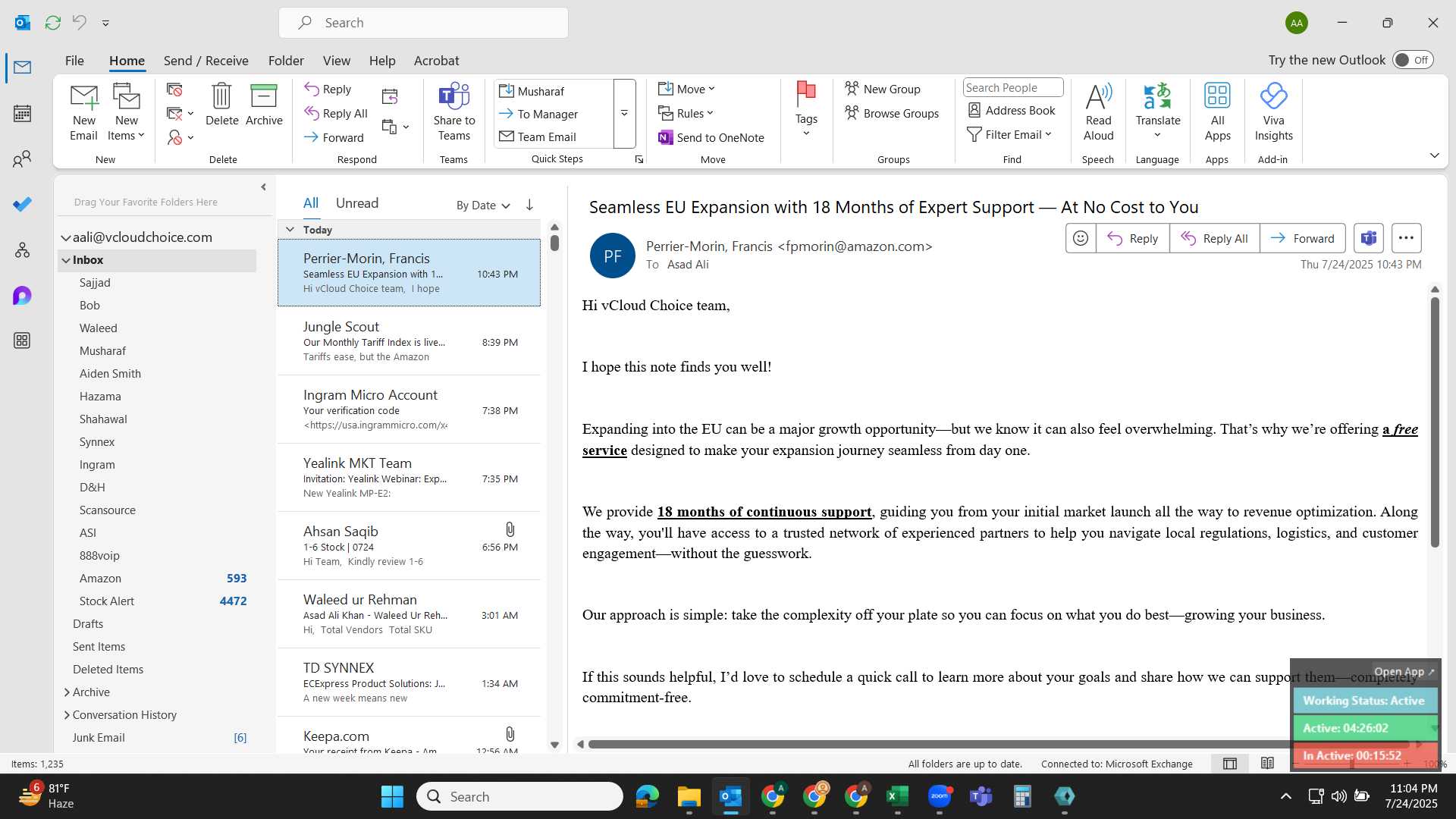The height and width of the screenshot is (819, 1456).
Task: Click the emoji reaction button in message header
Action: (1081, 238)
